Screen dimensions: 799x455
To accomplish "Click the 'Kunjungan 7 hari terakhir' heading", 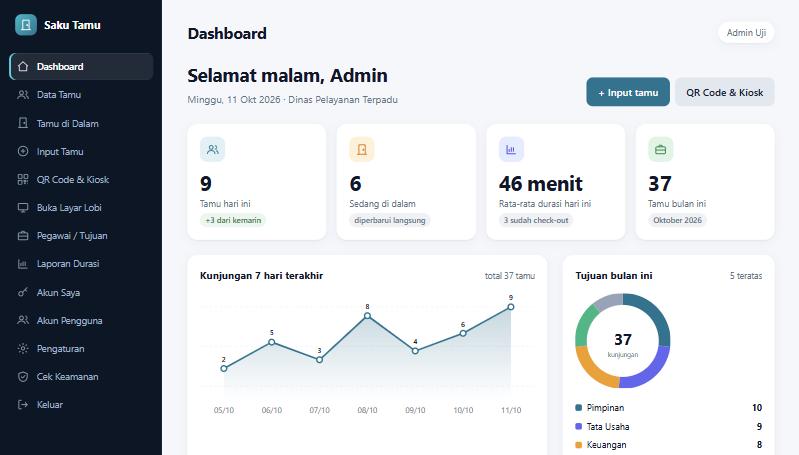I will coord(261,276).
